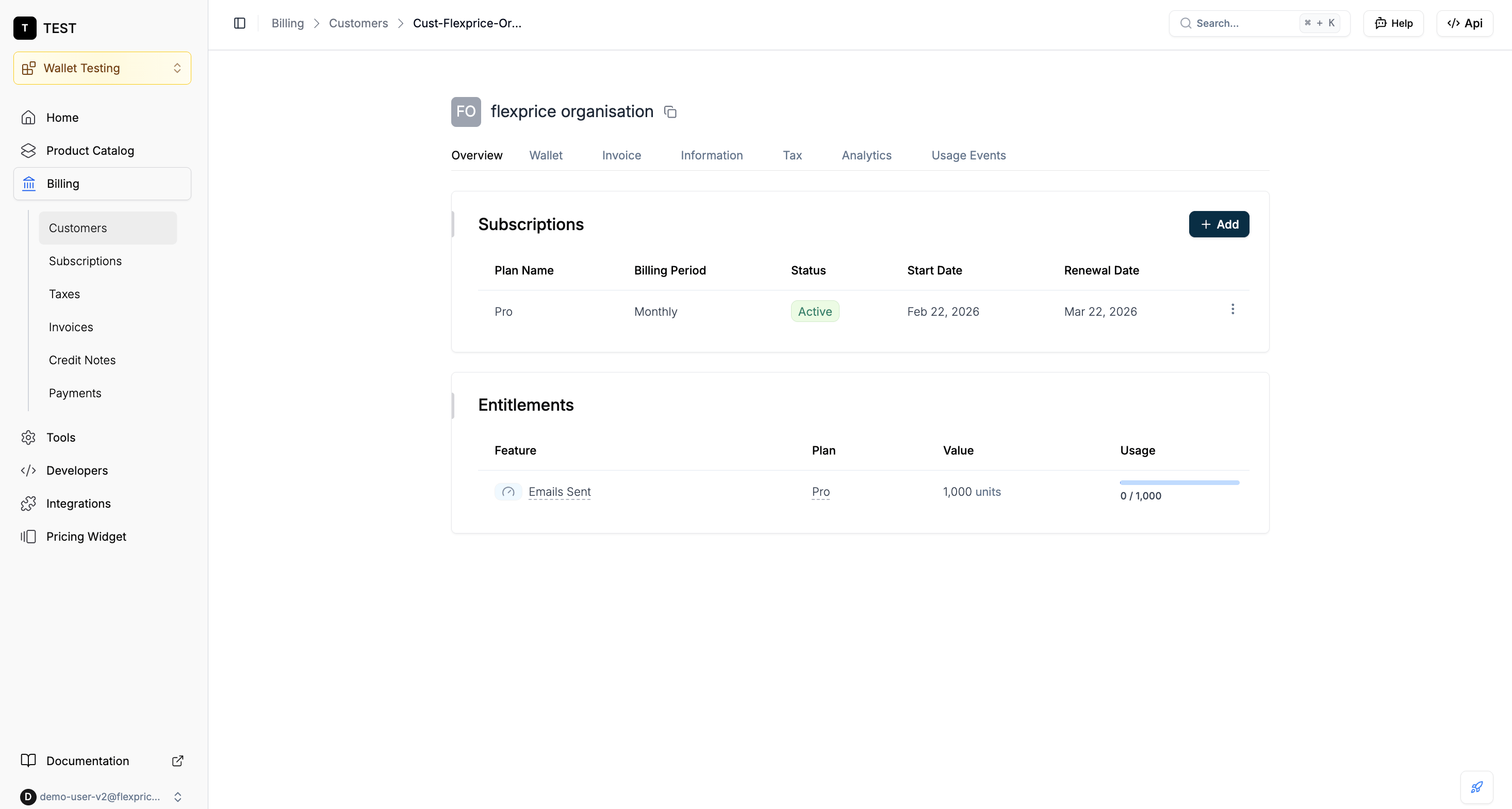Screen dimensions: 1512x809
Task: Open Integrations in the sidebar
Action: (x=102, y=503)
